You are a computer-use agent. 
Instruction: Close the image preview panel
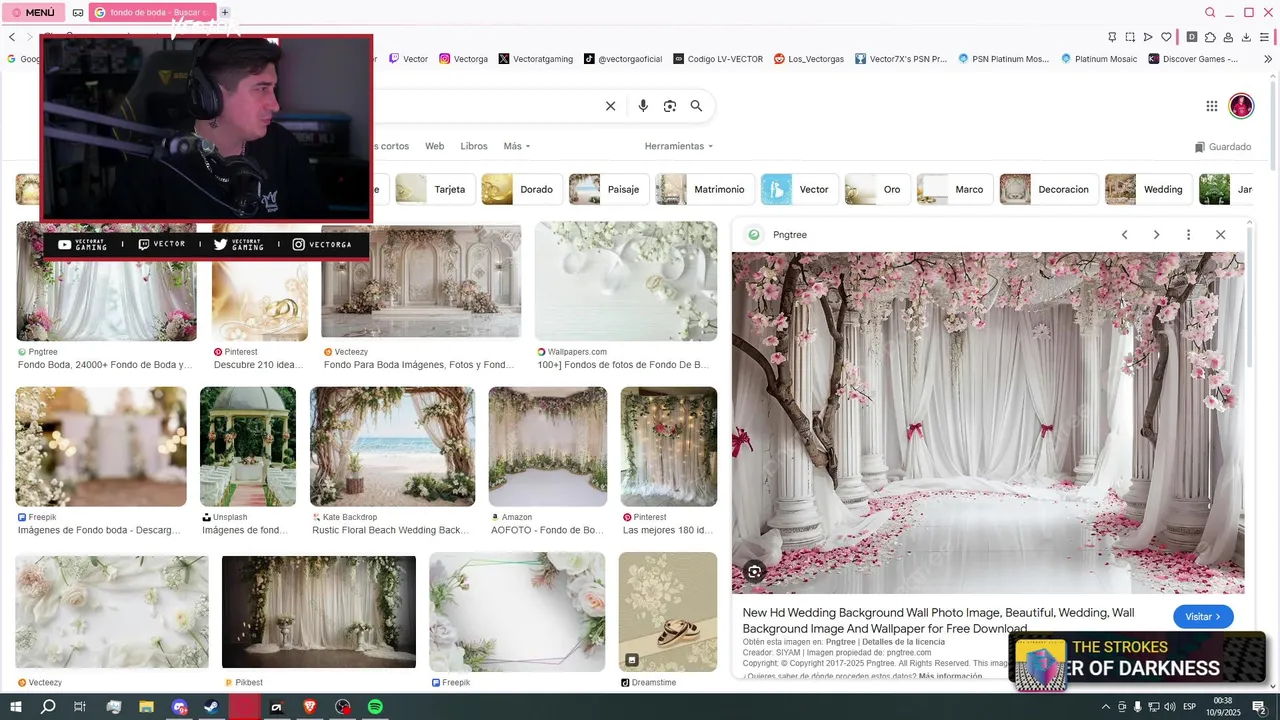click(x=1220, y=235)
